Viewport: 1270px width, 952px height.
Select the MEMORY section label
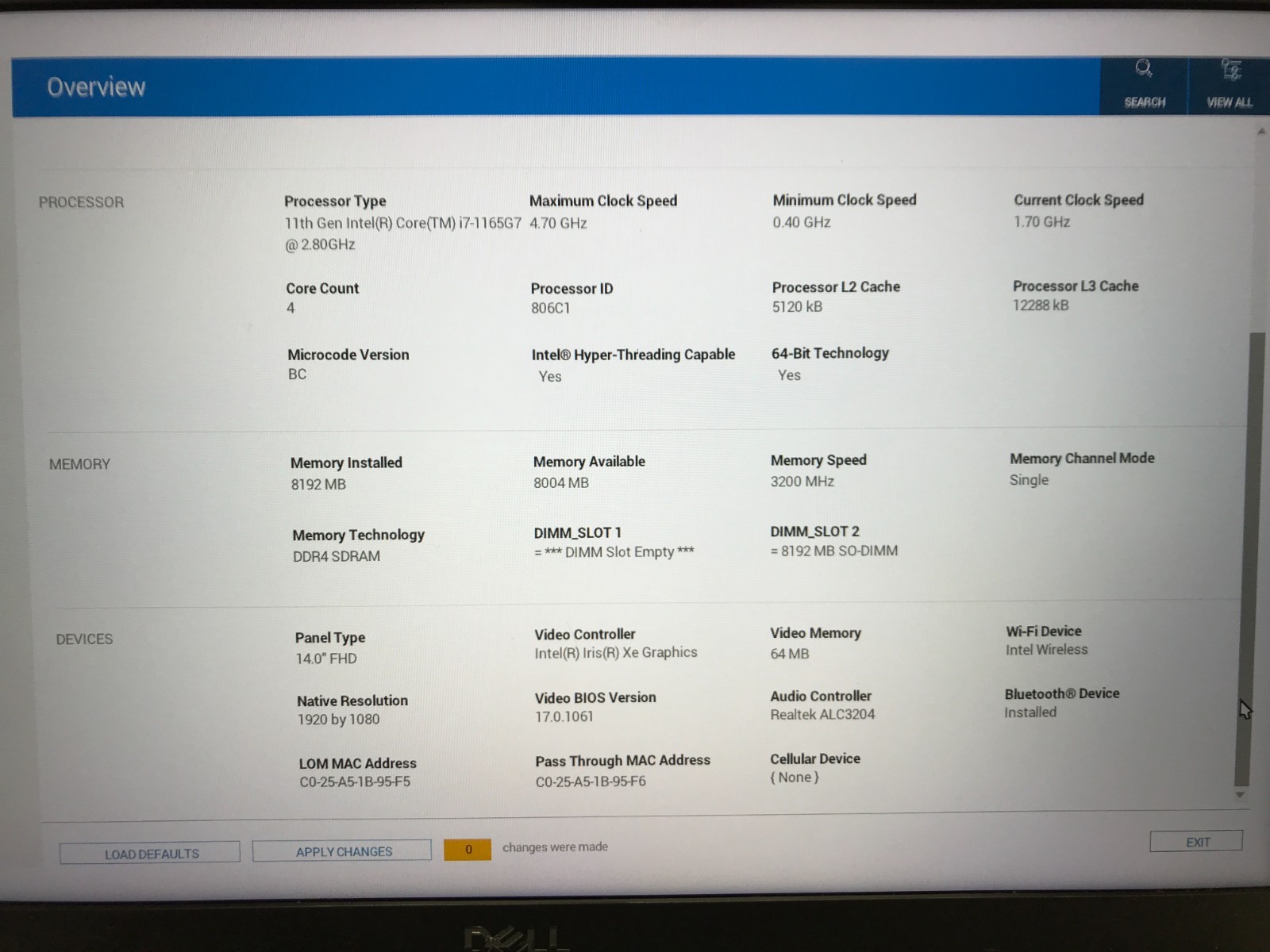point(79,464)
